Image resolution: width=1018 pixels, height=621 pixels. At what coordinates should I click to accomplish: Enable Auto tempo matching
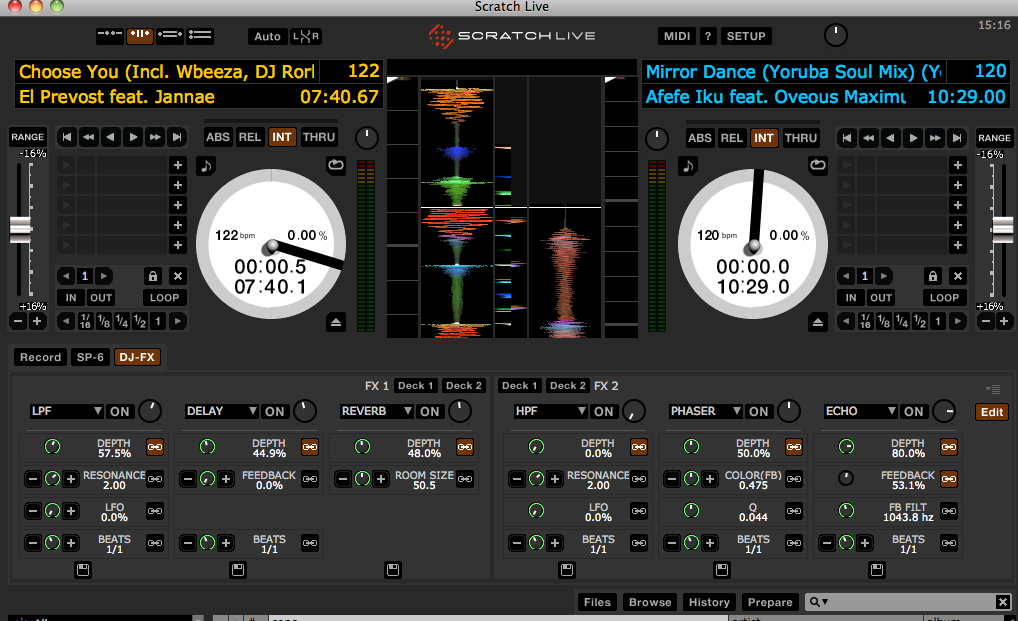coord(267,36)
